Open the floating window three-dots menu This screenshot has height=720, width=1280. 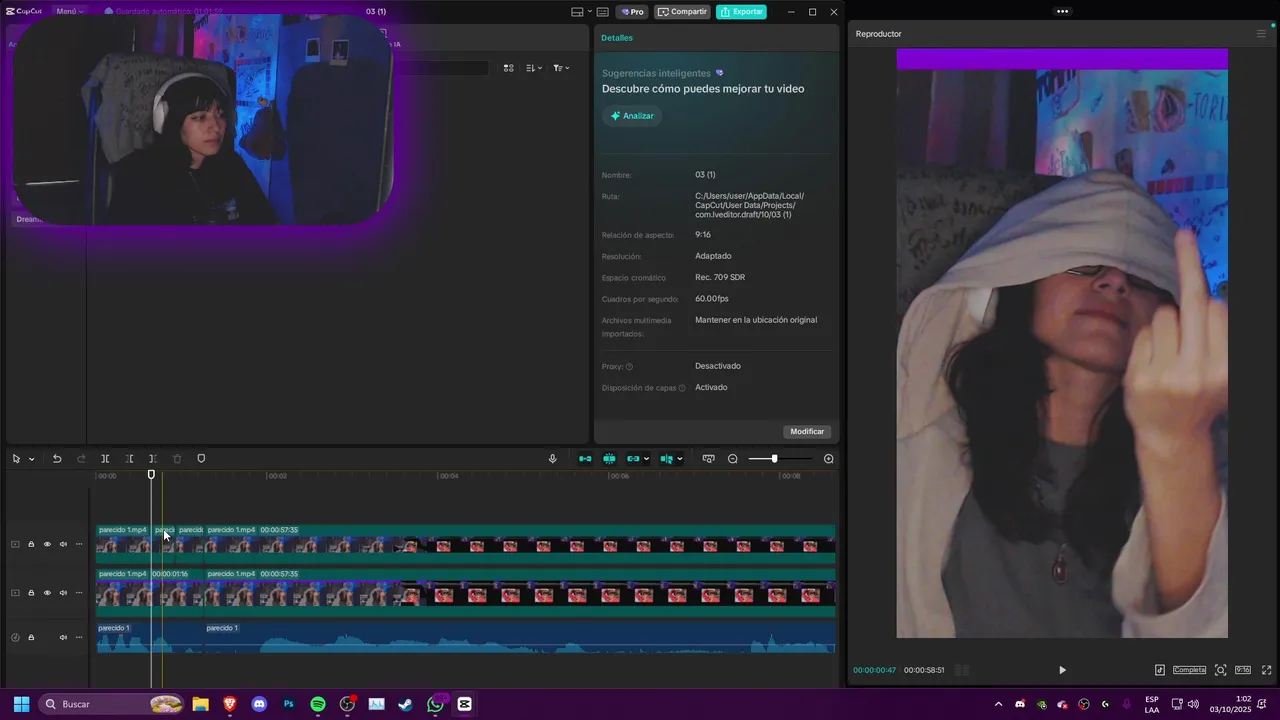1062,12
